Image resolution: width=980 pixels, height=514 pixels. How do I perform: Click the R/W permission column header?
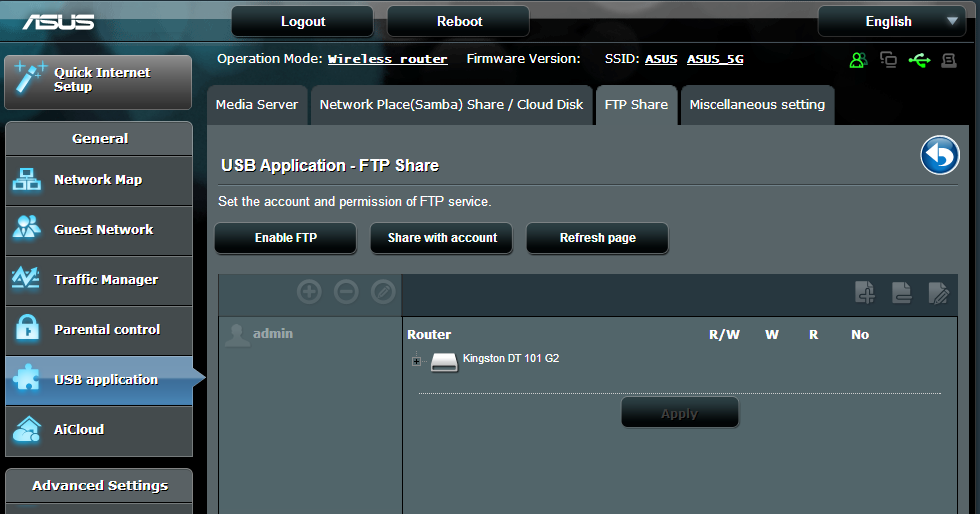click(x=724, y=335)
